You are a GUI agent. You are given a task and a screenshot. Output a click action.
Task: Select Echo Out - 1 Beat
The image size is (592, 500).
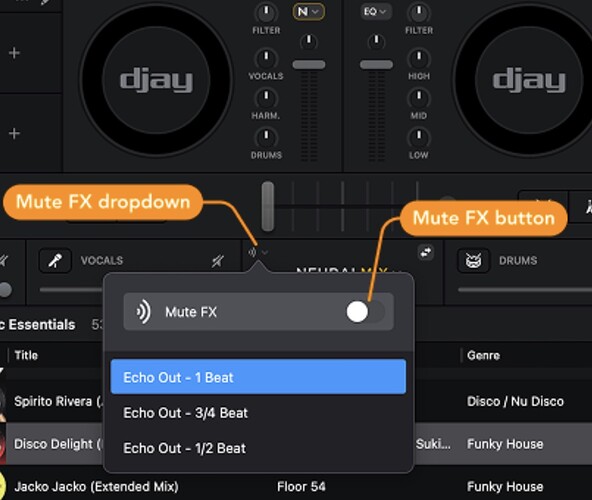[x=258, y=377]
